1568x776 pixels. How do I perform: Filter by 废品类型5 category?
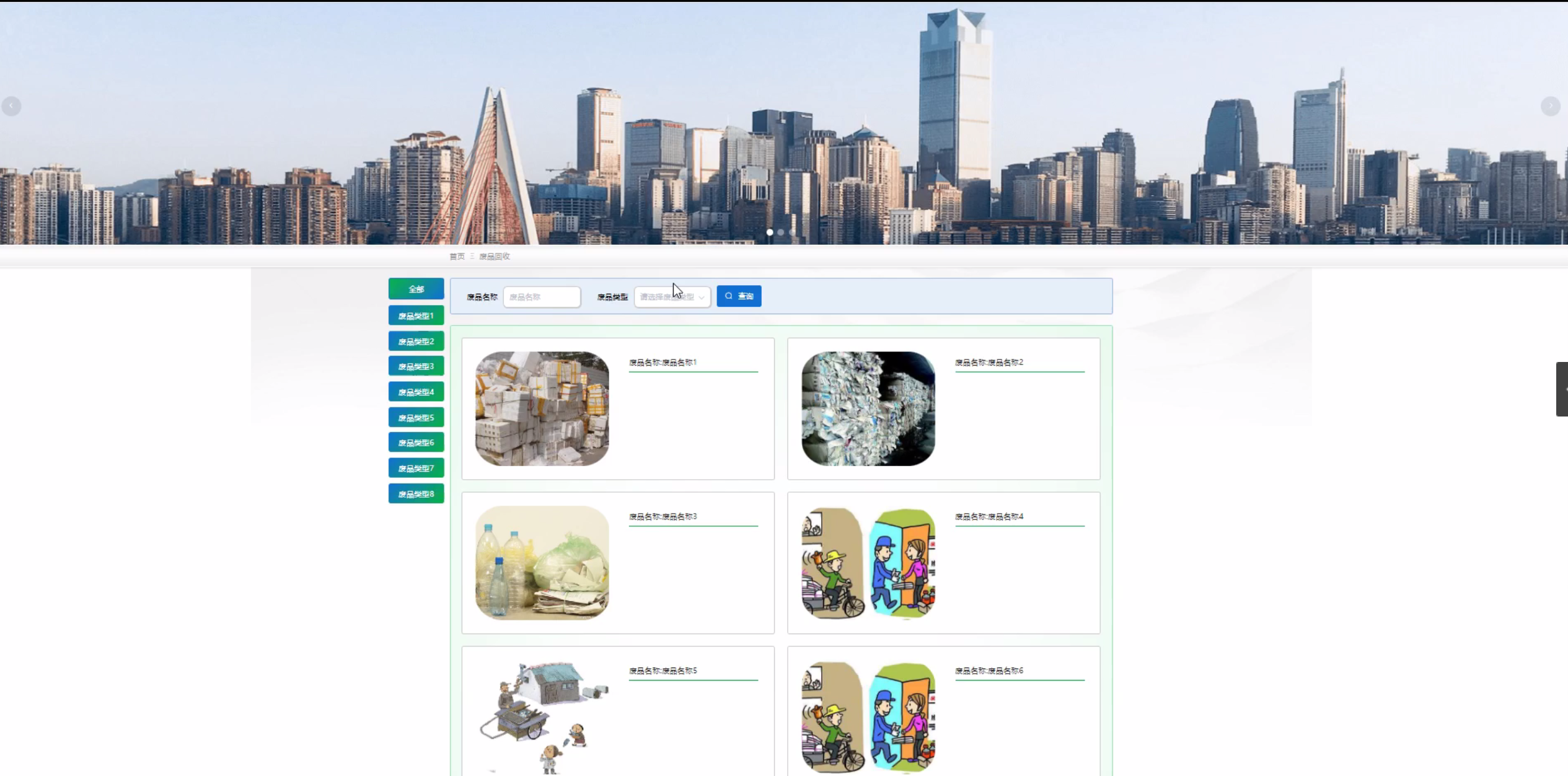[416, 418]
